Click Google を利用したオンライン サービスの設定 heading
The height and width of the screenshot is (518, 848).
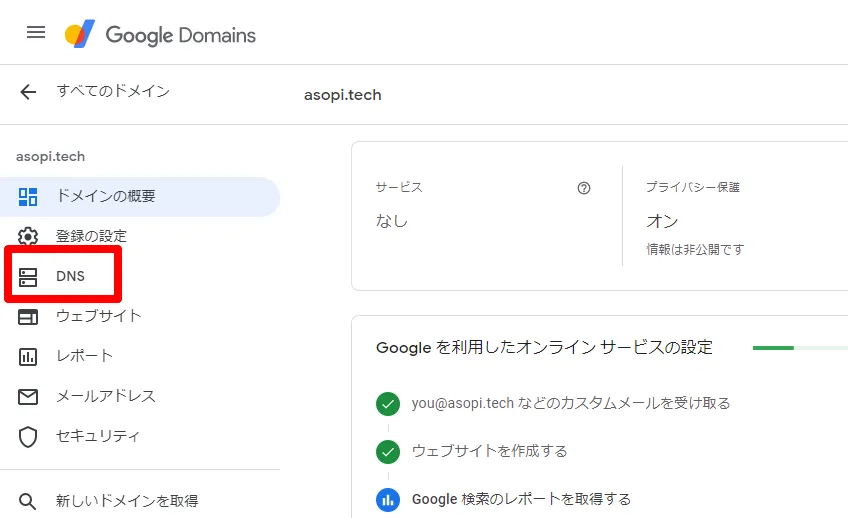544,347
